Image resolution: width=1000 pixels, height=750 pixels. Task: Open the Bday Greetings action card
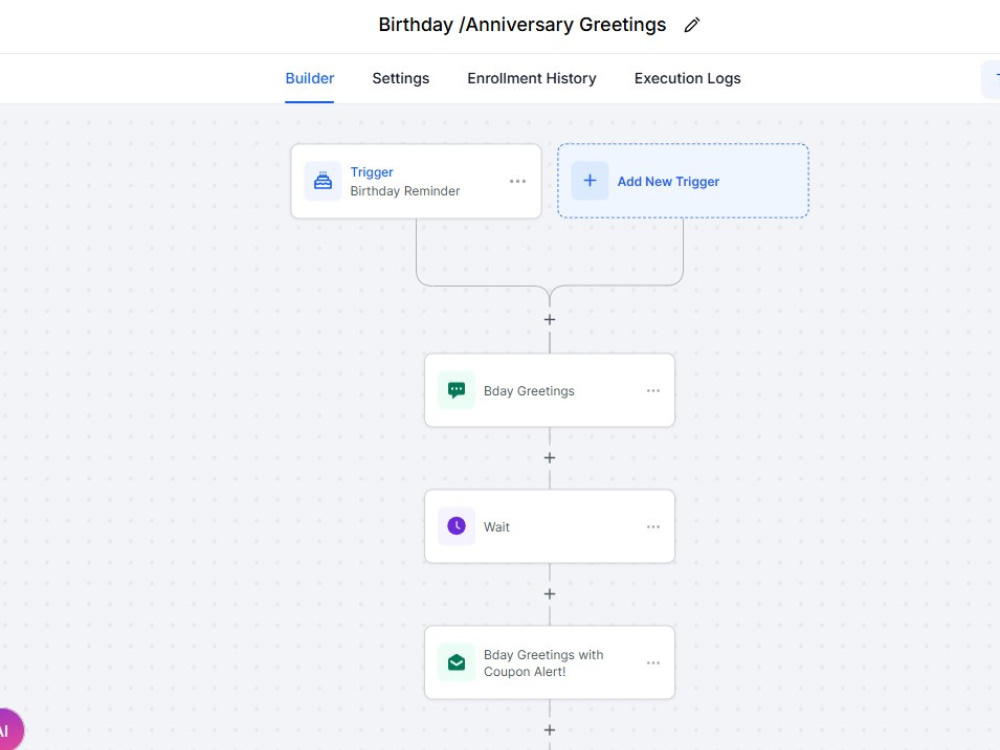click(549, 390)
